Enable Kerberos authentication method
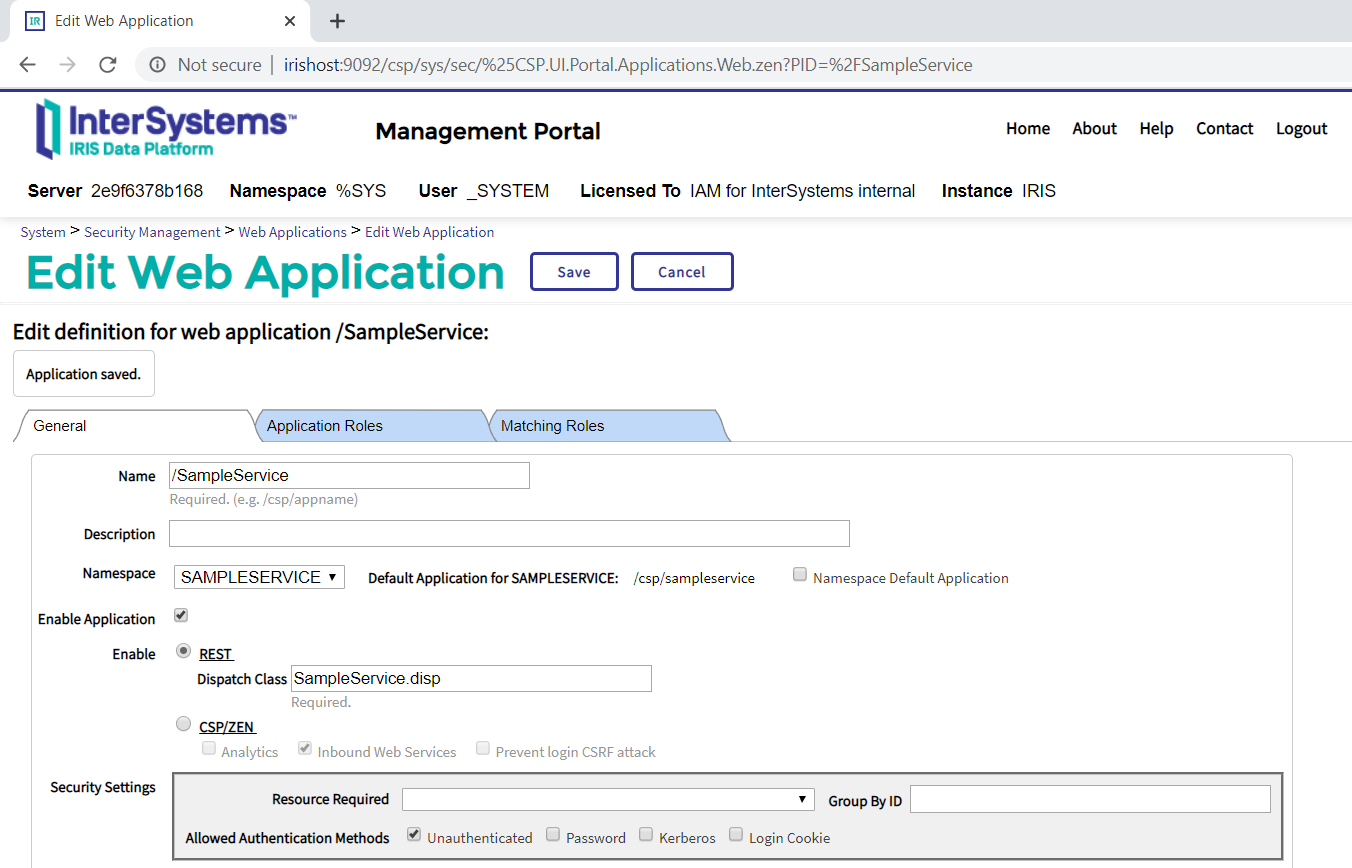The image size is (1352, 868). coord(646,835)
